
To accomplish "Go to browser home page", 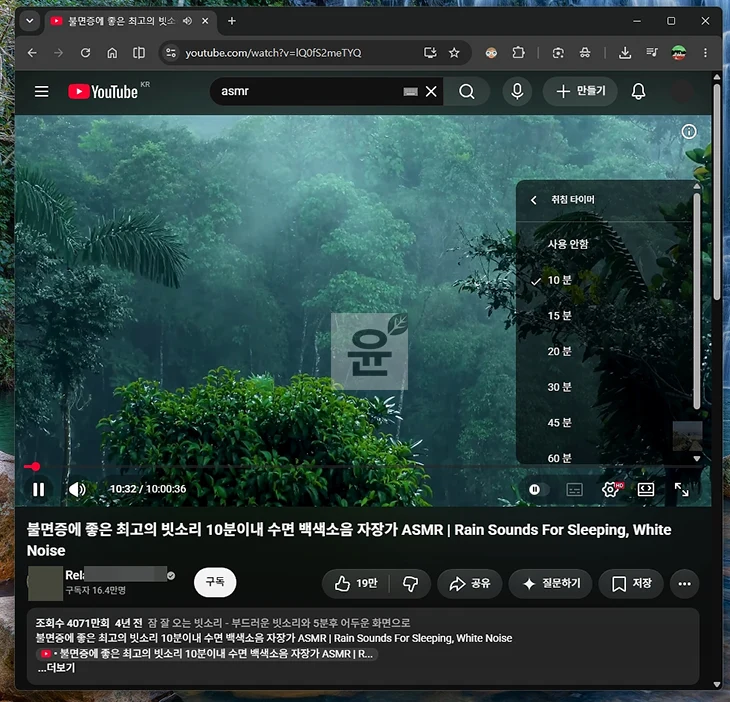I will click(112, 53).
